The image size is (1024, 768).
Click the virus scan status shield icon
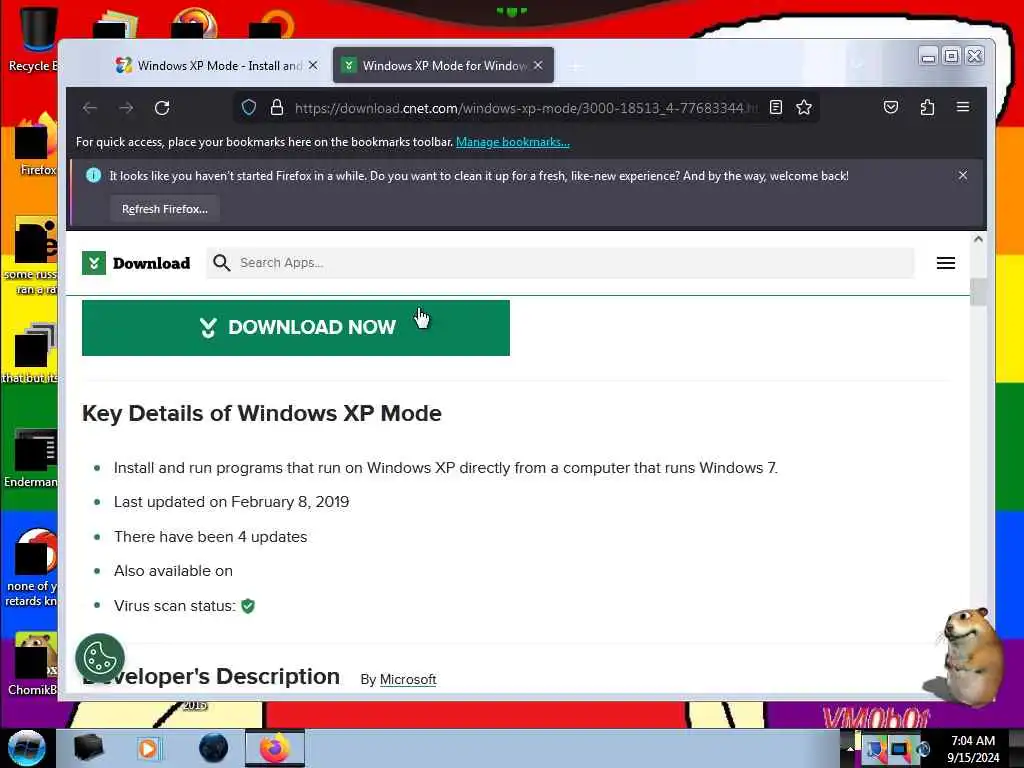[x=248, y=606]
